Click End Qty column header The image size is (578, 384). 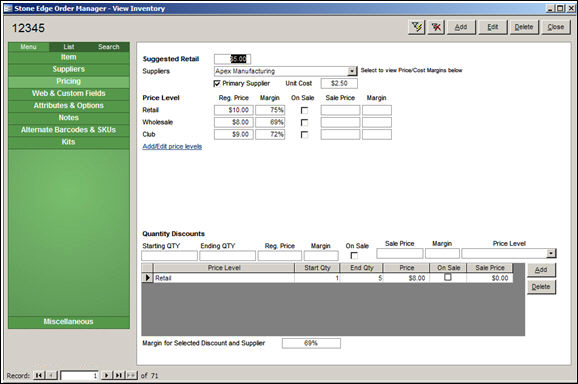point(362,268)
